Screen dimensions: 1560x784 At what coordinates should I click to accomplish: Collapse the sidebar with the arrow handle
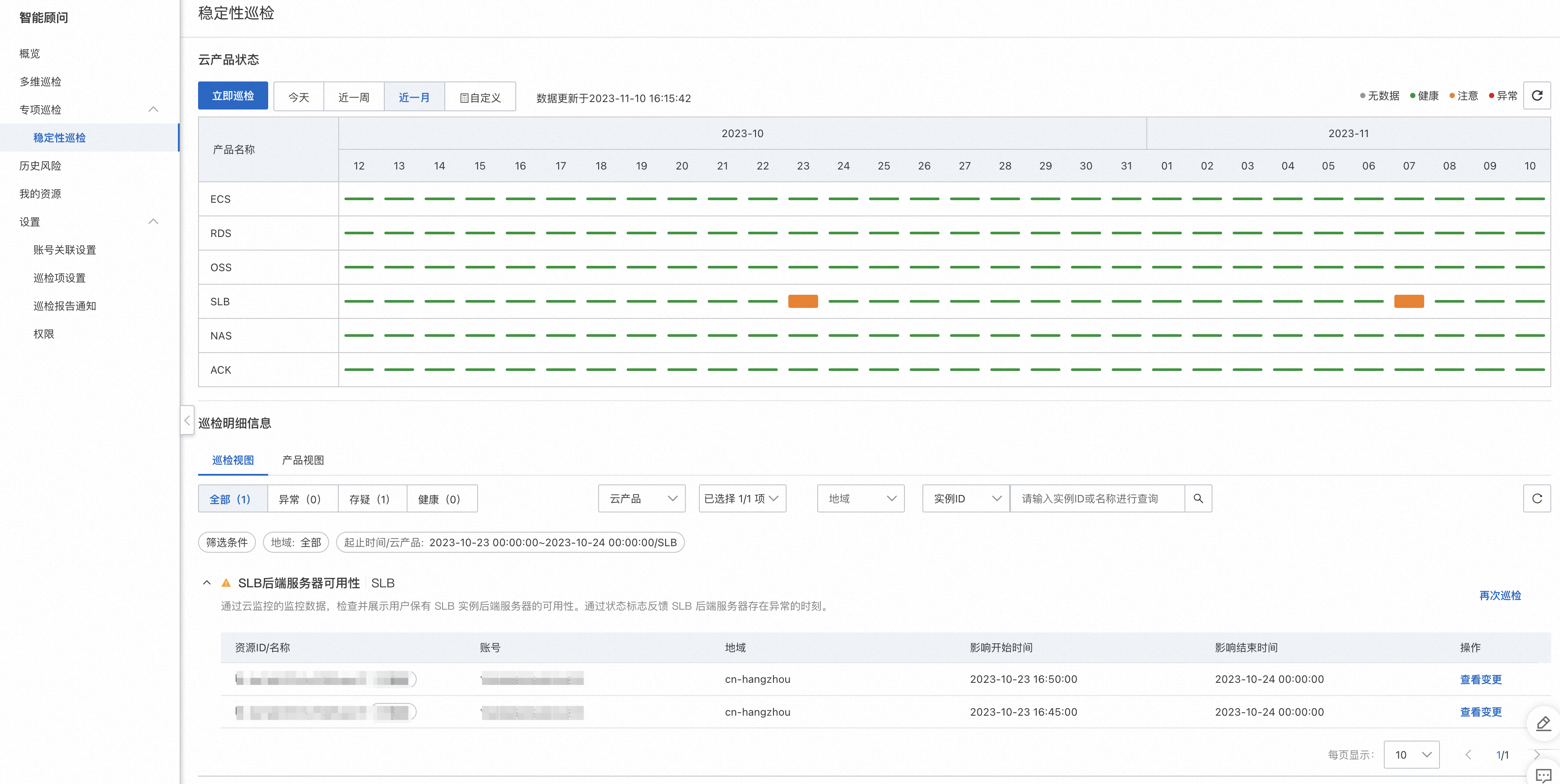187,420
